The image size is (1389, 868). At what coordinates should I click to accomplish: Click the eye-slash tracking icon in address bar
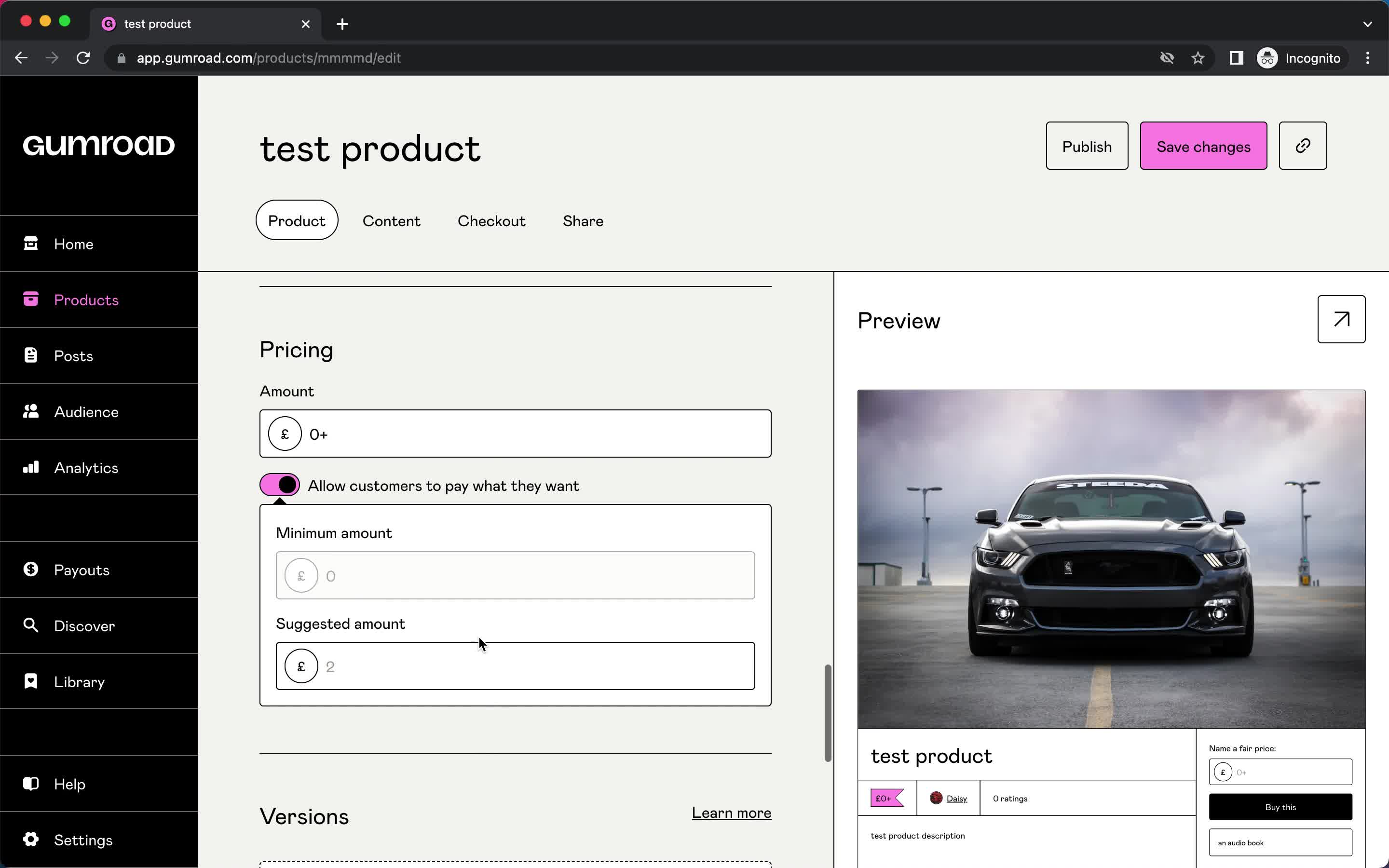tap(1167, 58)
